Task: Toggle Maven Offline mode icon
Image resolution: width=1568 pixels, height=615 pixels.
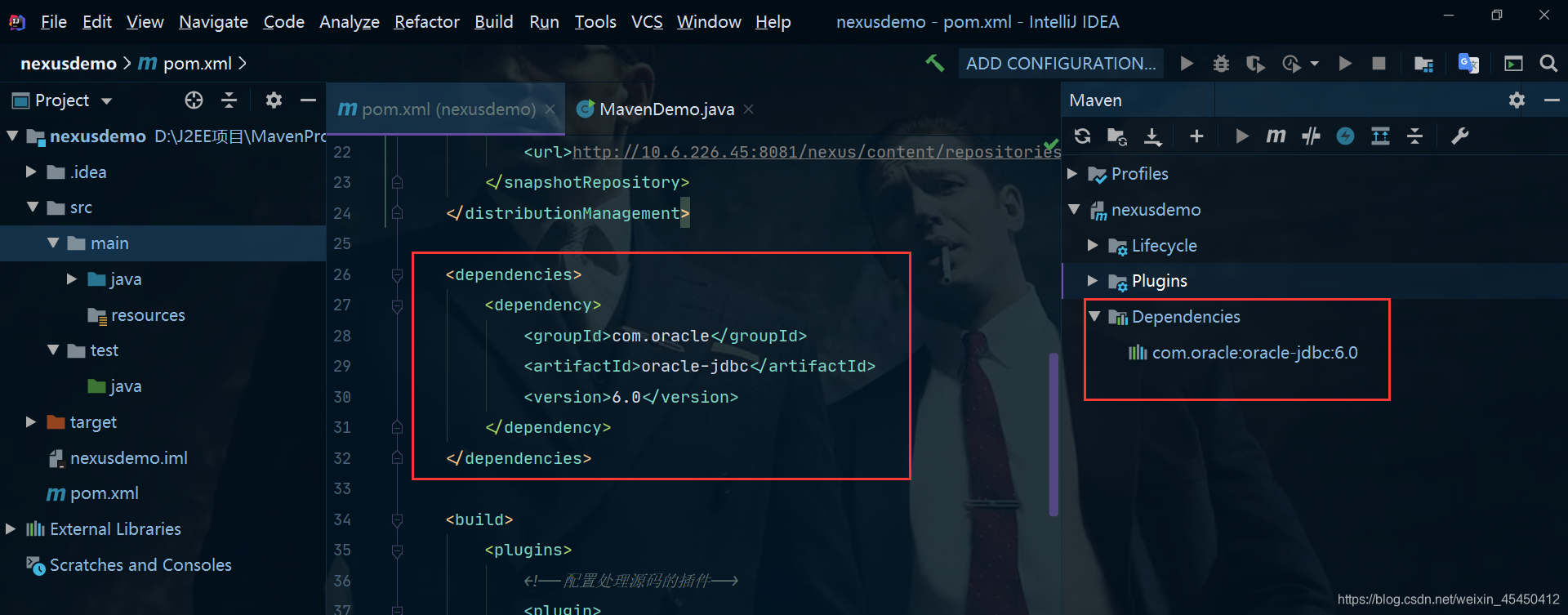Action: 1345,136
